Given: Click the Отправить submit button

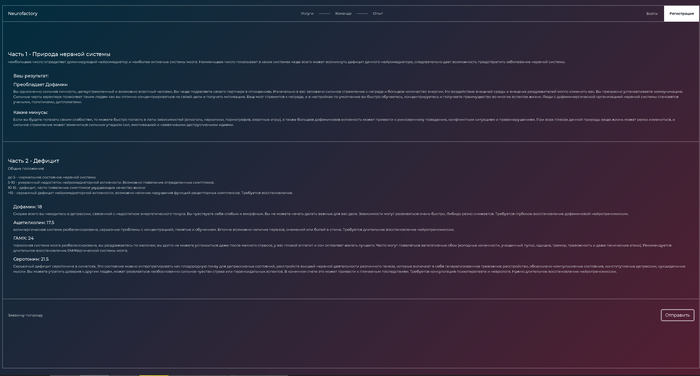Looking at the screenshot, I should pyautogui.click(x=677, y=315).
